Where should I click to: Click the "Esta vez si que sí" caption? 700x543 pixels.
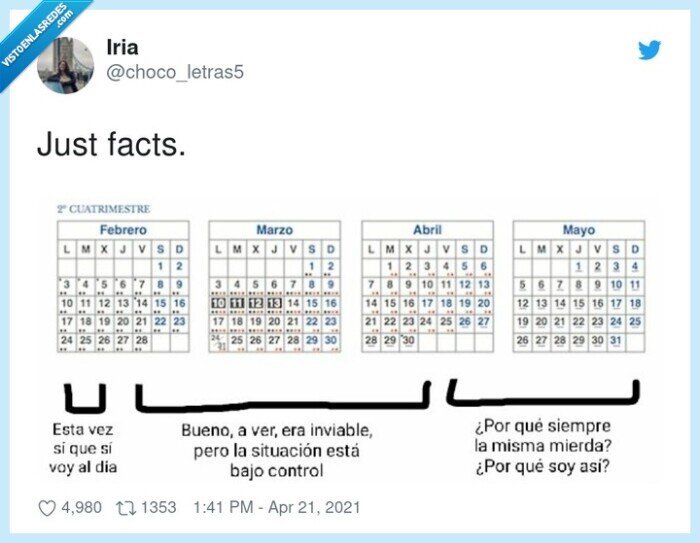click(85, 440)
